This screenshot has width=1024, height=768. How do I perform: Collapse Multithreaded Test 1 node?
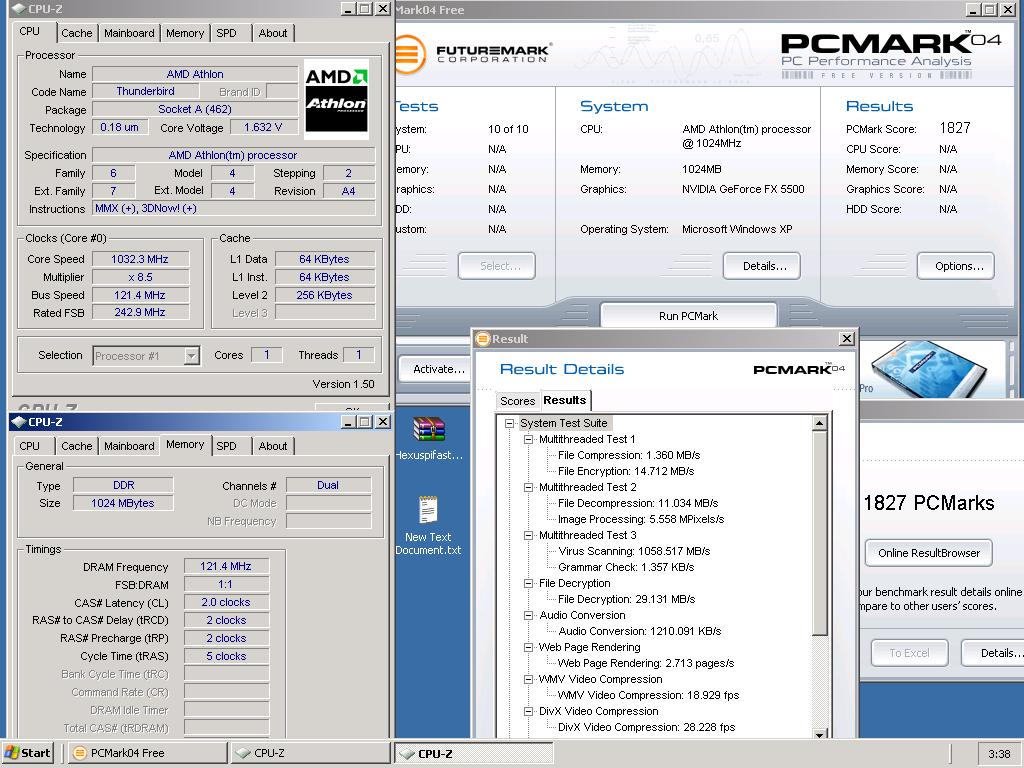(528, 440)
